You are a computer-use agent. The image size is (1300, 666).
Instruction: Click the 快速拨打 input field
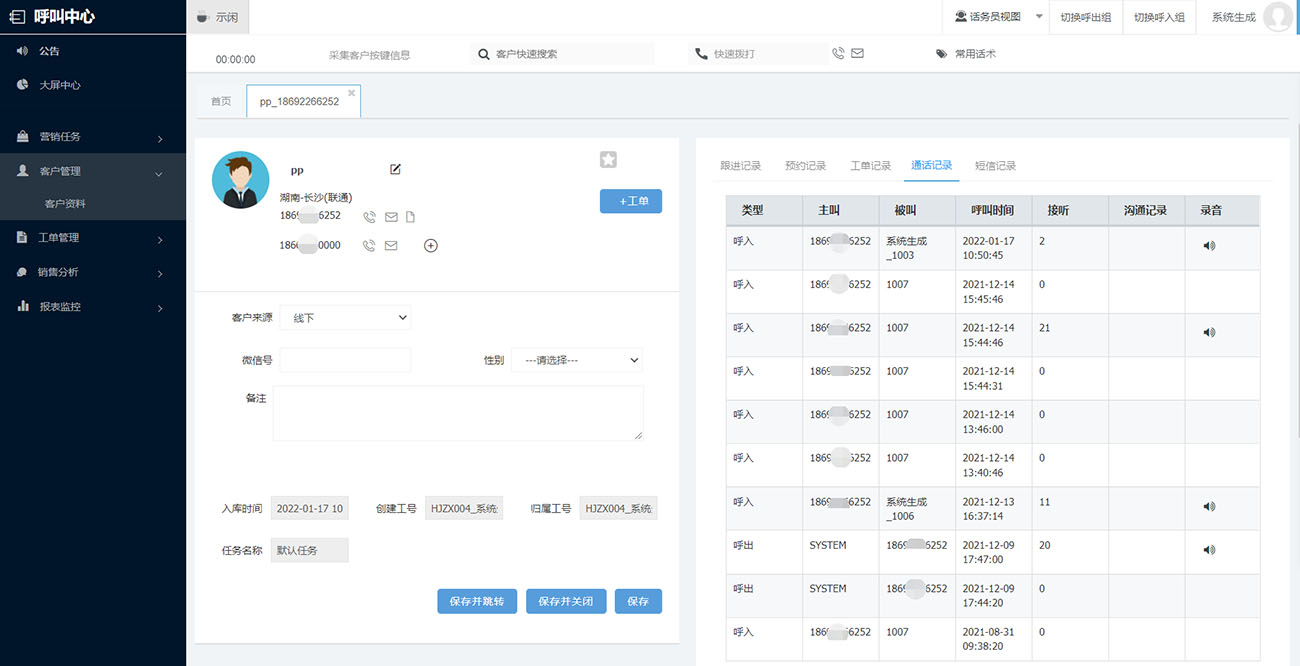pos(758,54)
